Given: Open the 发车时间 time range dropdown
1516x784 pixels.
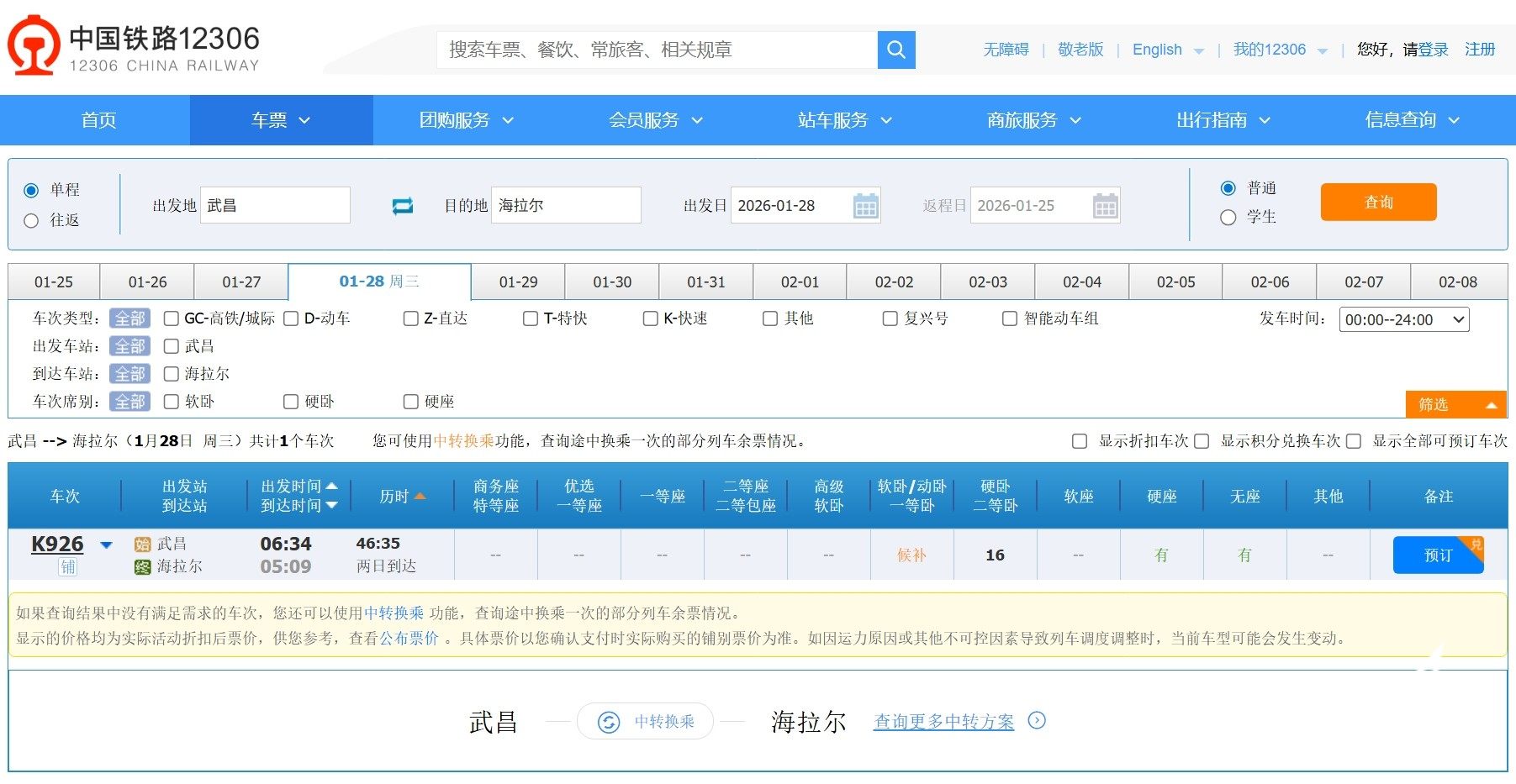Looking at the screenshot, I should point(1403,319).
